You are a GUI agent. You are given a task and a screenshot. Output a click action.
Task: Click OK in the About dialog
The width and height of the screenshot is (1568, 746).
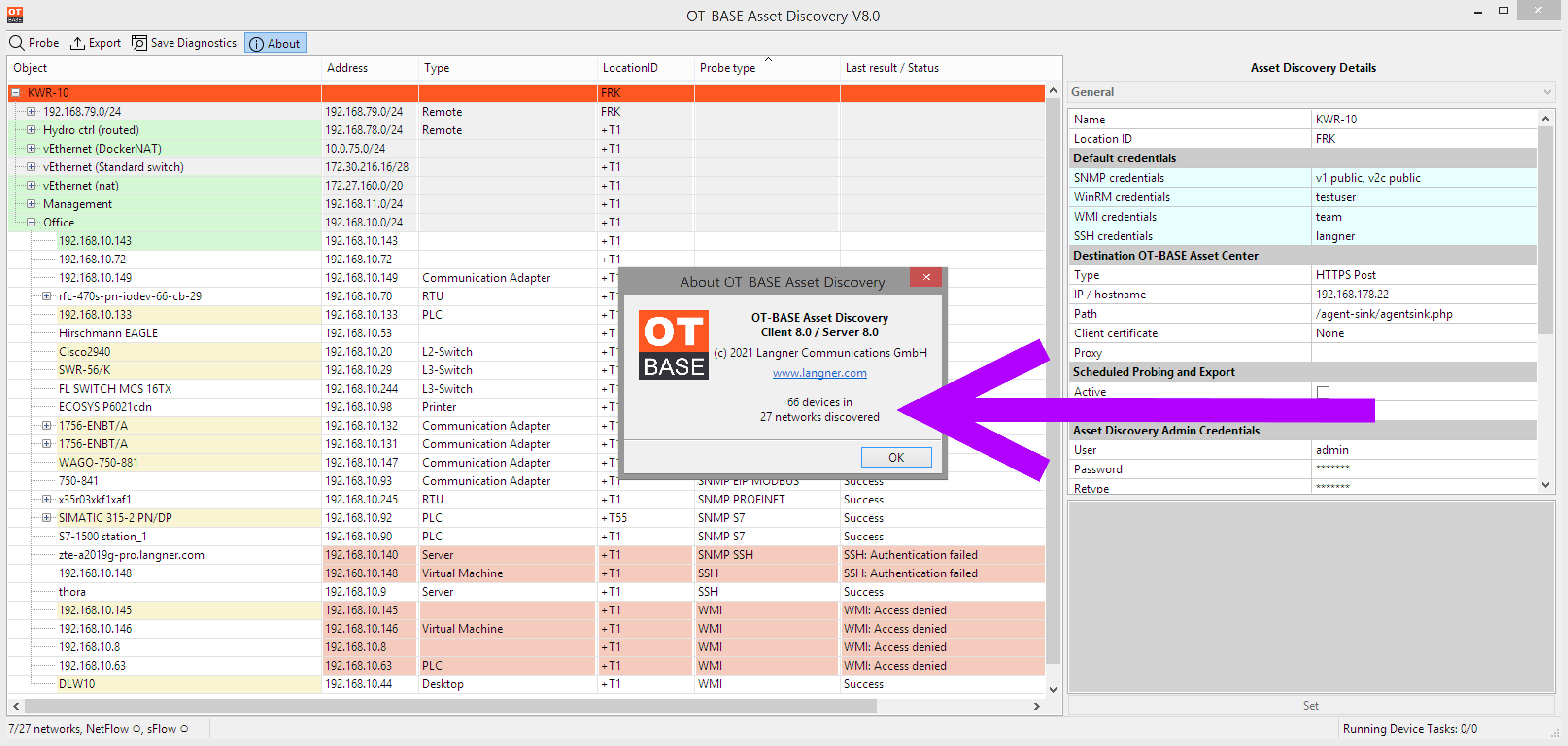click(x=896, y=457)
